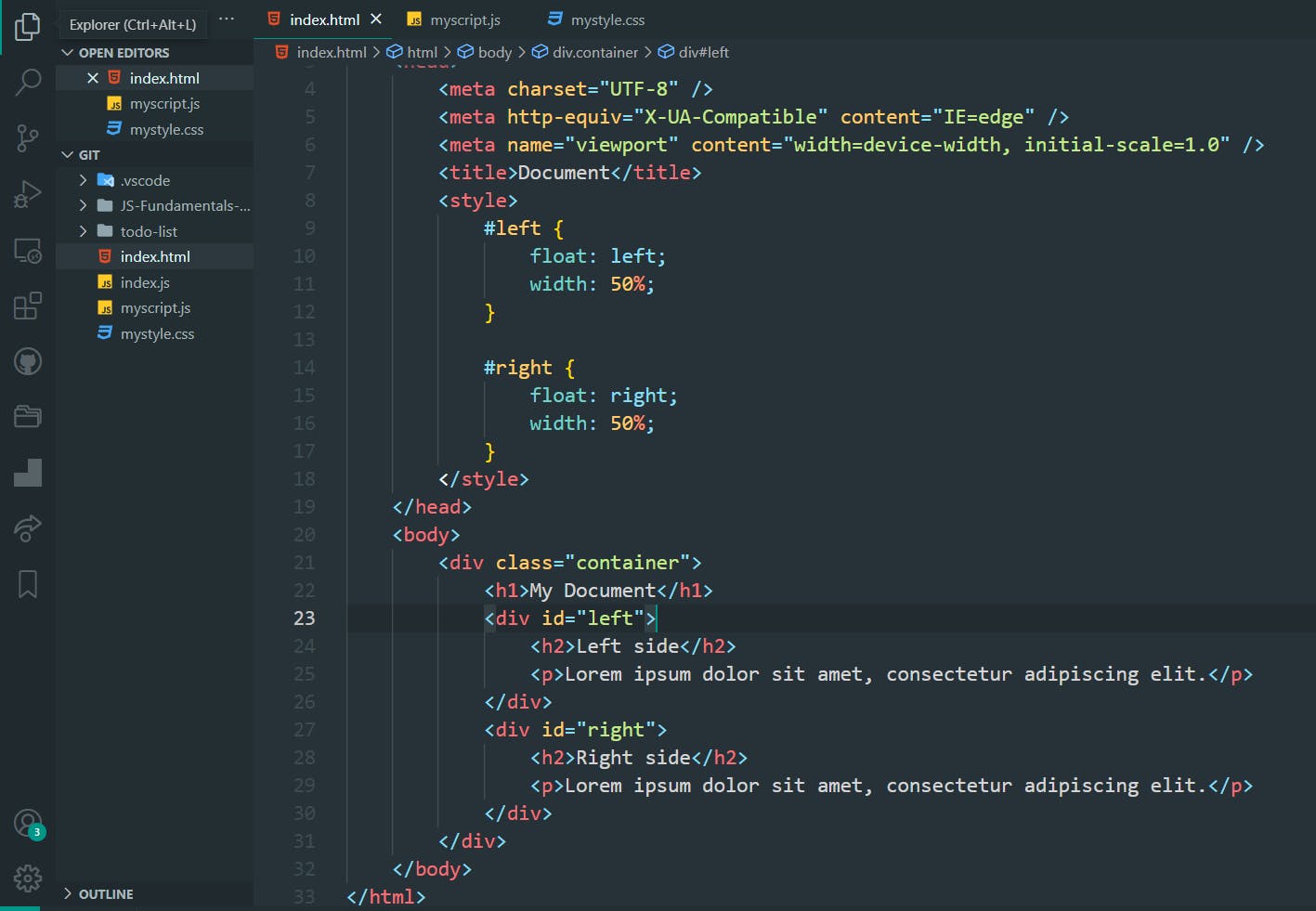Open Explorer panel more actions ellipsis
This screenshot has width=1316, height=911.
pyautogui.click(x=227, y=20)
